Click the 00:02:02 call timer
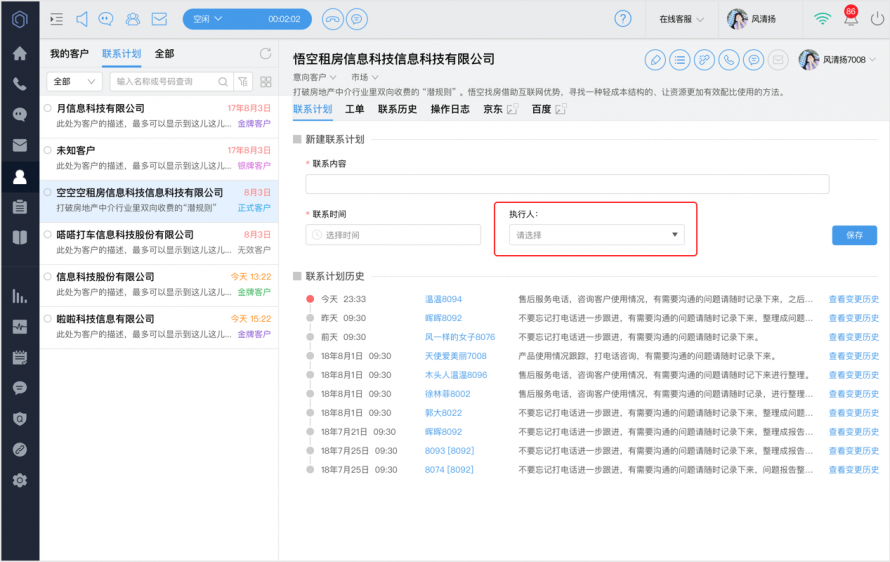 coord(284,19)
